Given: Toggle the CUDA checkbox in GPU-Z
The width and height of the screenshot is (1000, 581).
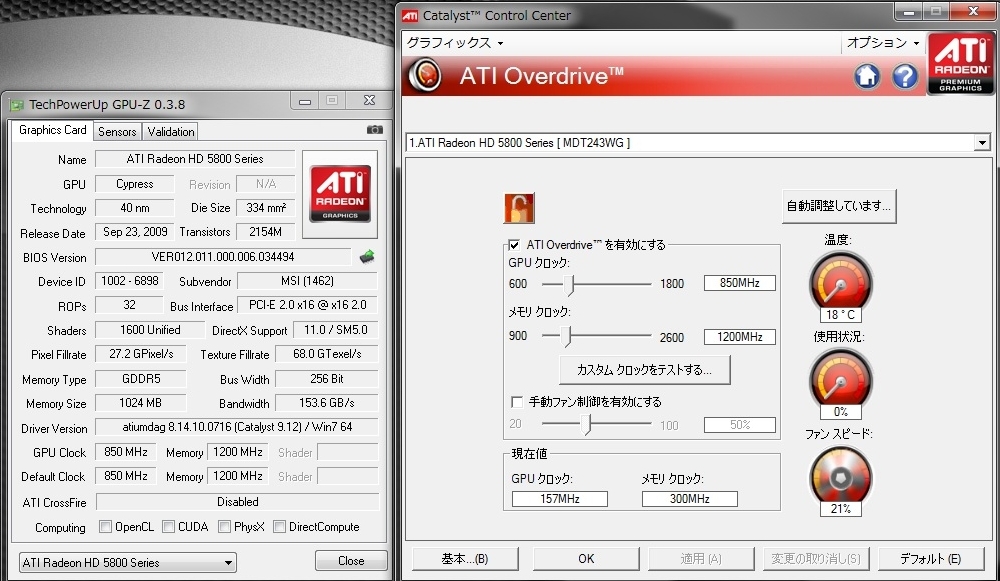Looking at the screenshot, I should [x=168, y=527].
